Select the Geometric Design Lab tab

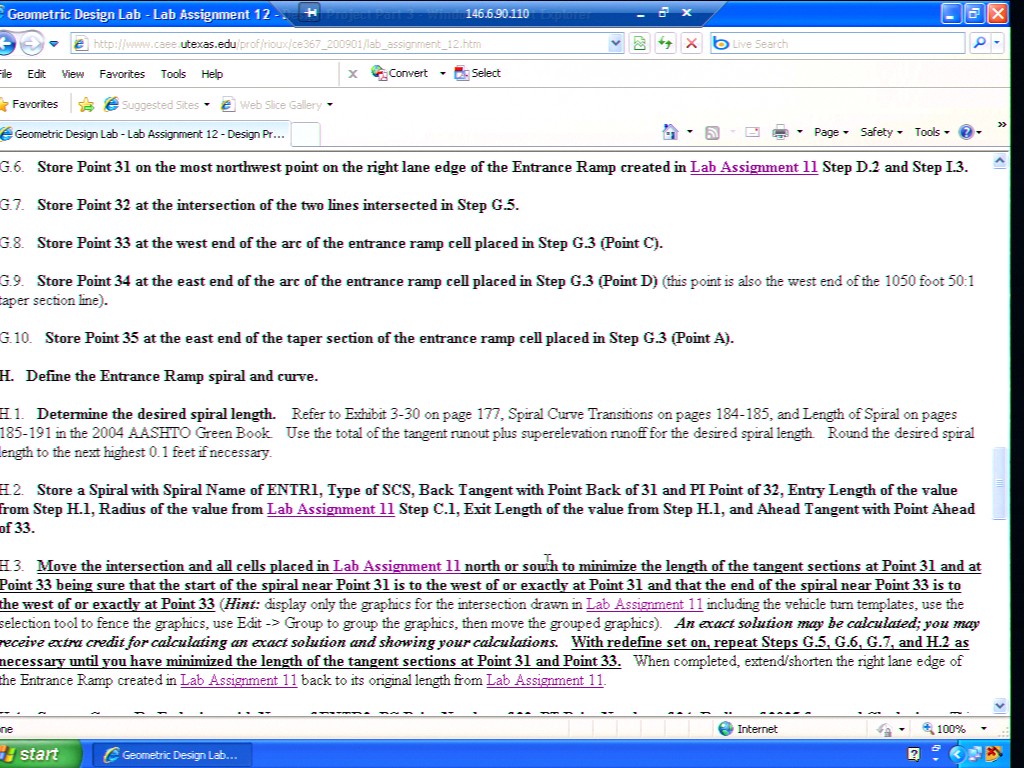(x=144, y=134)
